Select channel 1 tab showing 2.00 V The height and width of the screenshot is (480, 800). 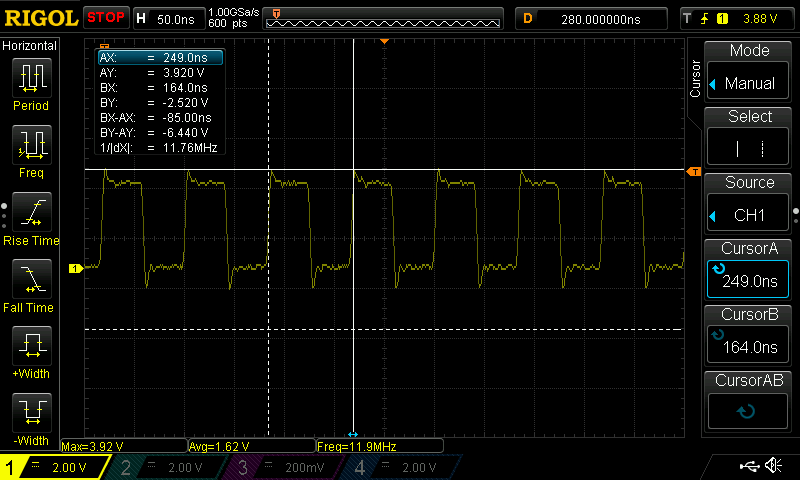coord(54,467)
